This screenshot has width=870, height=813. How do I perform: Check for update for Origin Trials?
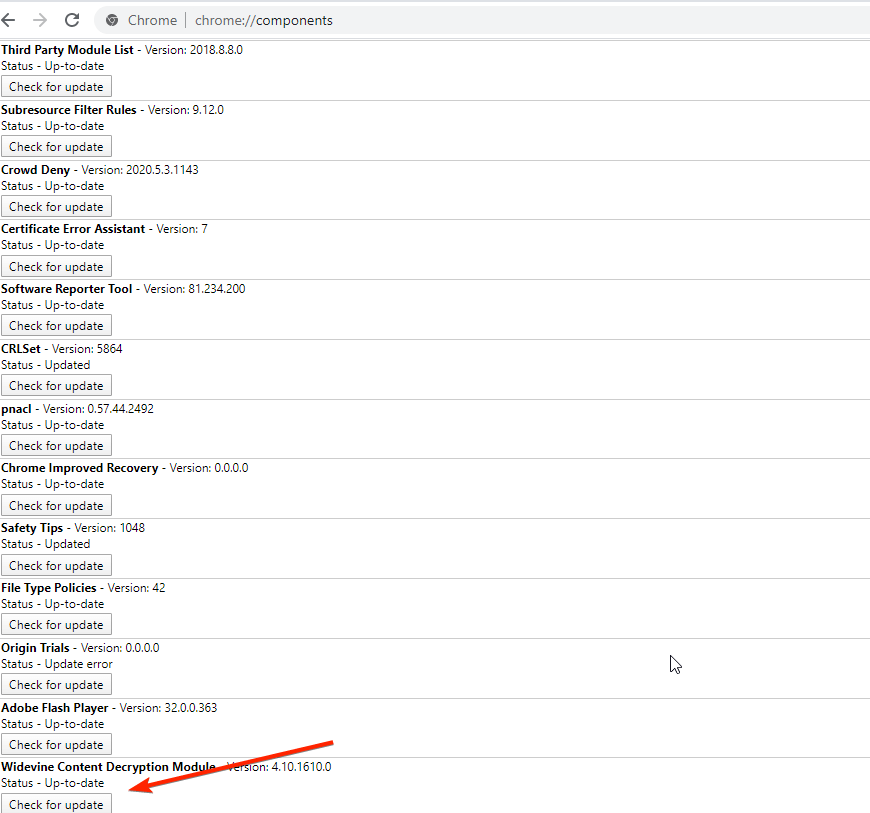pos(56,685)
